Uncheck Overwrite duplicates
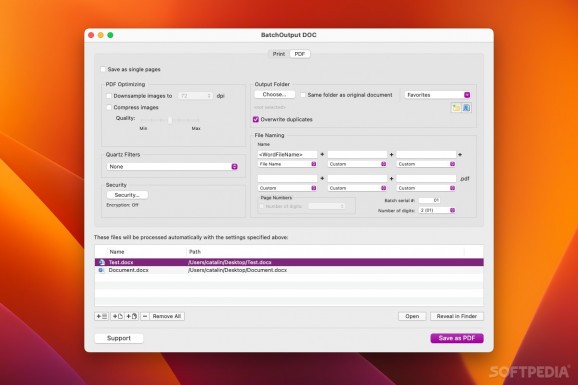 click(x=256, y=119)
